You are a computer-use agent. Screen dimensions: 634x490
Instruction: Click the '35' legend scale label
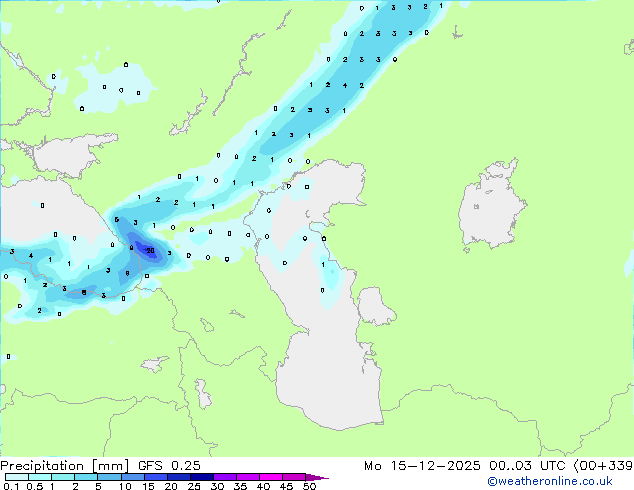[240, 486]
